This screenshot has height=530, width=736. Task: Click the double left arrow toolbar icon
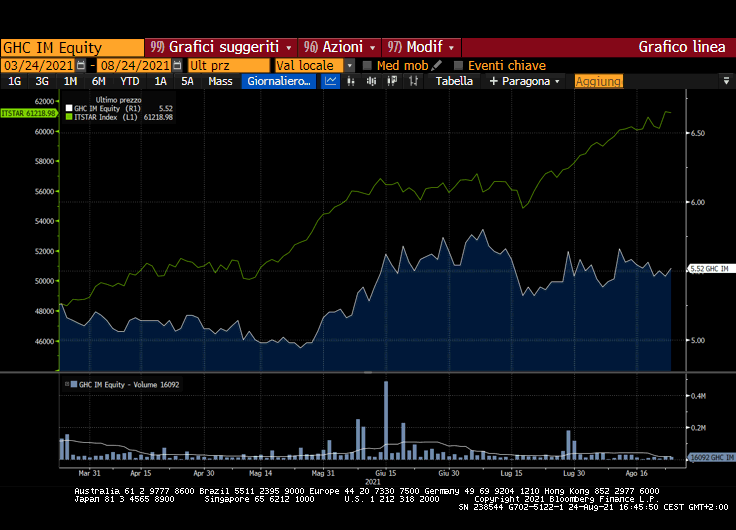pyautogui.click(x=393, y=81)
